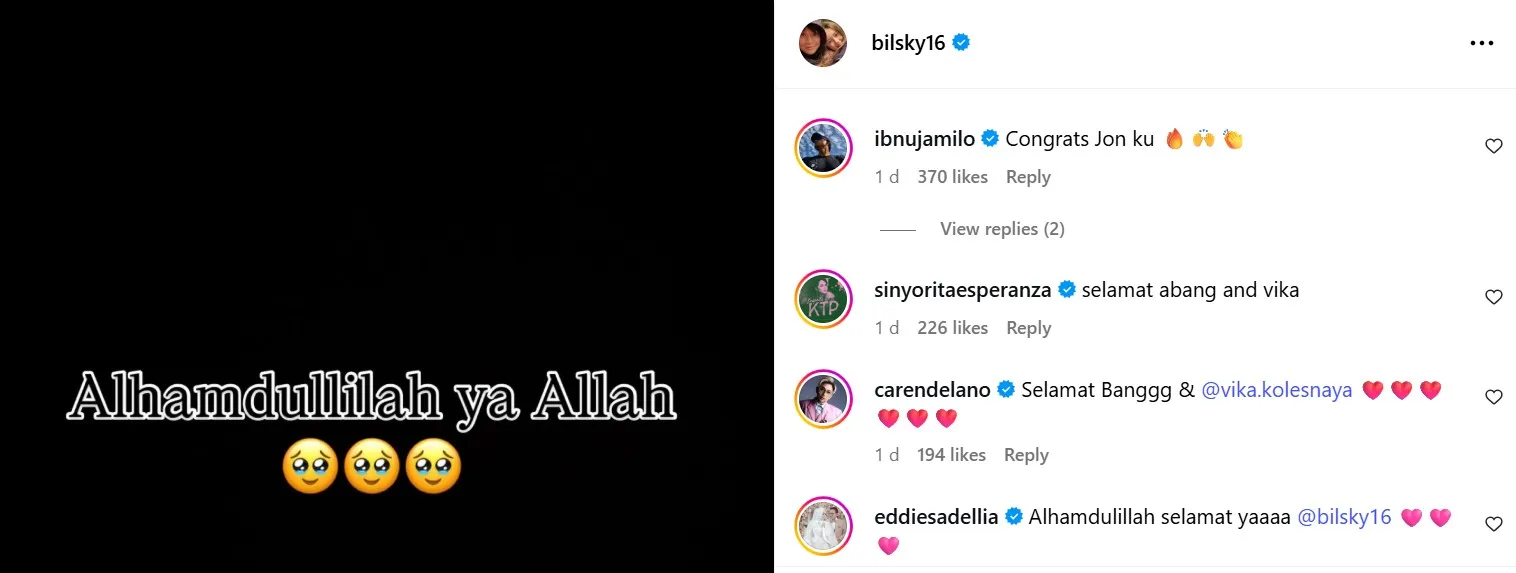Open the @bilsky16 mention in eddiesadellia's comment
Viewport: 1516px width, 573px height.
click(1344, 517)
